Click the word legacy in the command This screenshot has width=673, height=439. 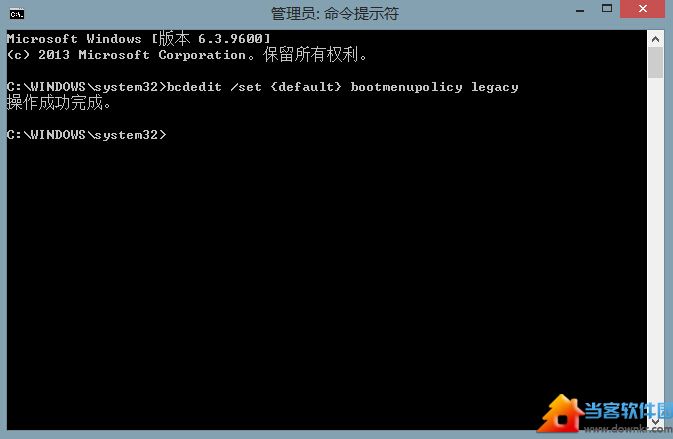tap(494, 88)
